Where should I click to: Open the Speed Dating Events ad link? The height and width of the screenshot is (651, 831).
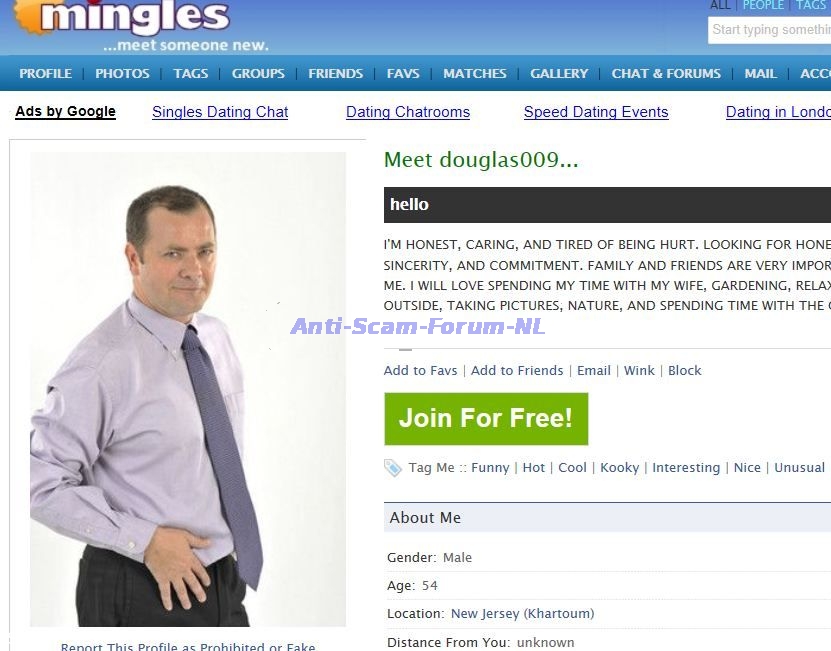596,112
